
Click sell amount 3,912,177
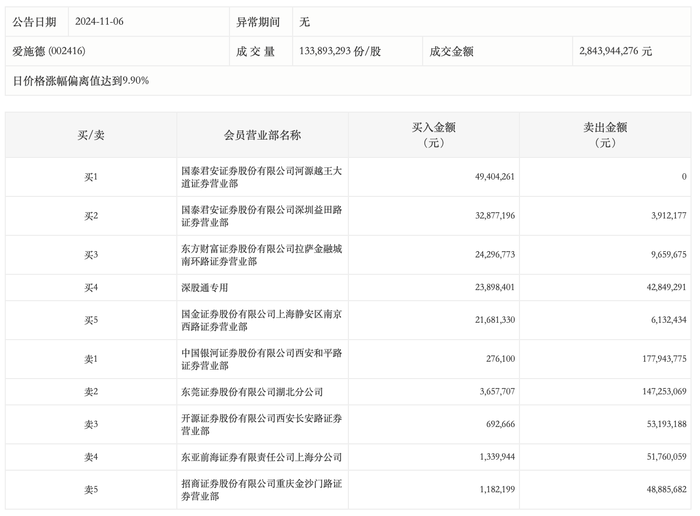pyautogui.click(x=669, y=216)
